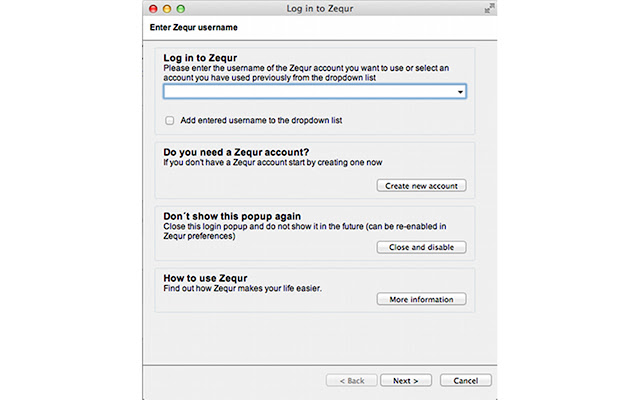Click the Close and disable button
640x400 pixels.
(x=421, y=247)
